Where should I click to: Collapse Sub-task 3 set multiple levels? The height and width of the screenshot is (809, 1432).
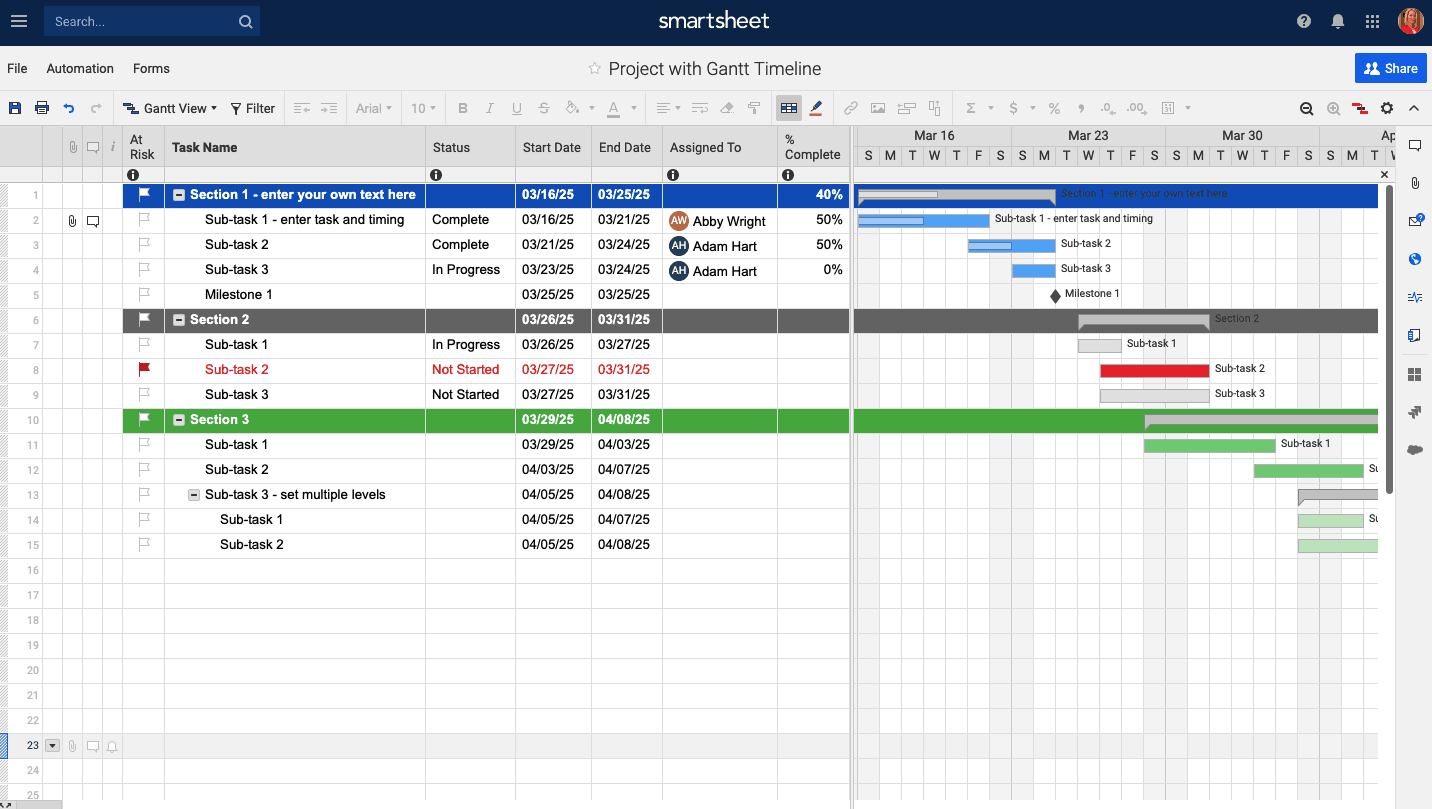click(192, 494)
